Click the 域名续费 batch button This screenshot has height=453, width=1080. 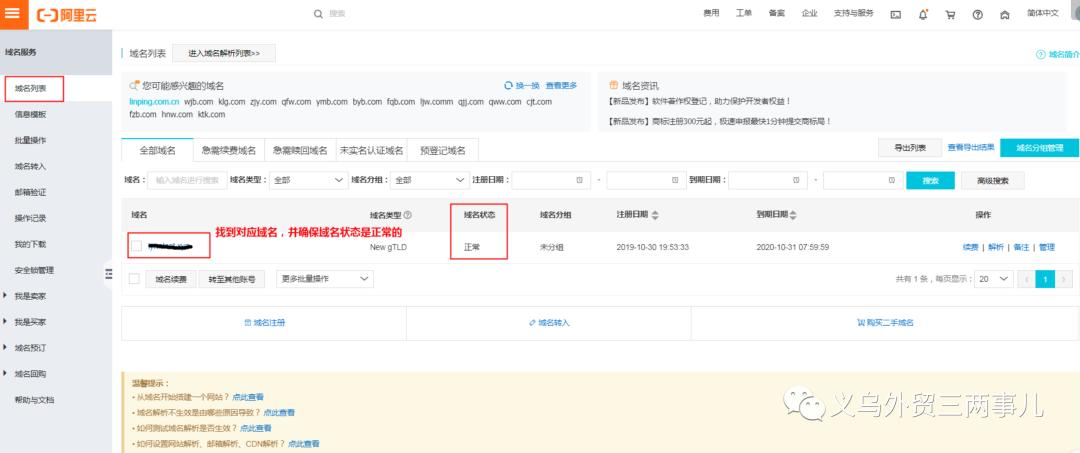tap(171, 279)
